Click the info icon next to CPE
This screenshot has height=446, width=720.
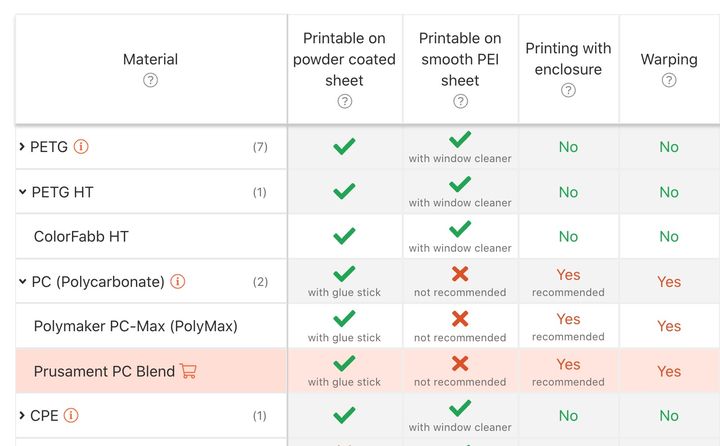click(x=72, y=416)
